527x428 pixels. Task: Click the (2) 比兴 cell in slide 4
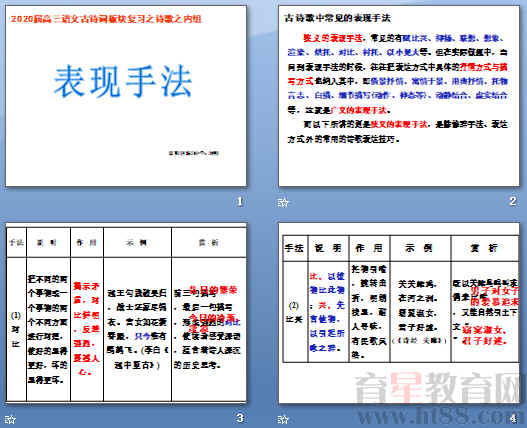point(294,312)
